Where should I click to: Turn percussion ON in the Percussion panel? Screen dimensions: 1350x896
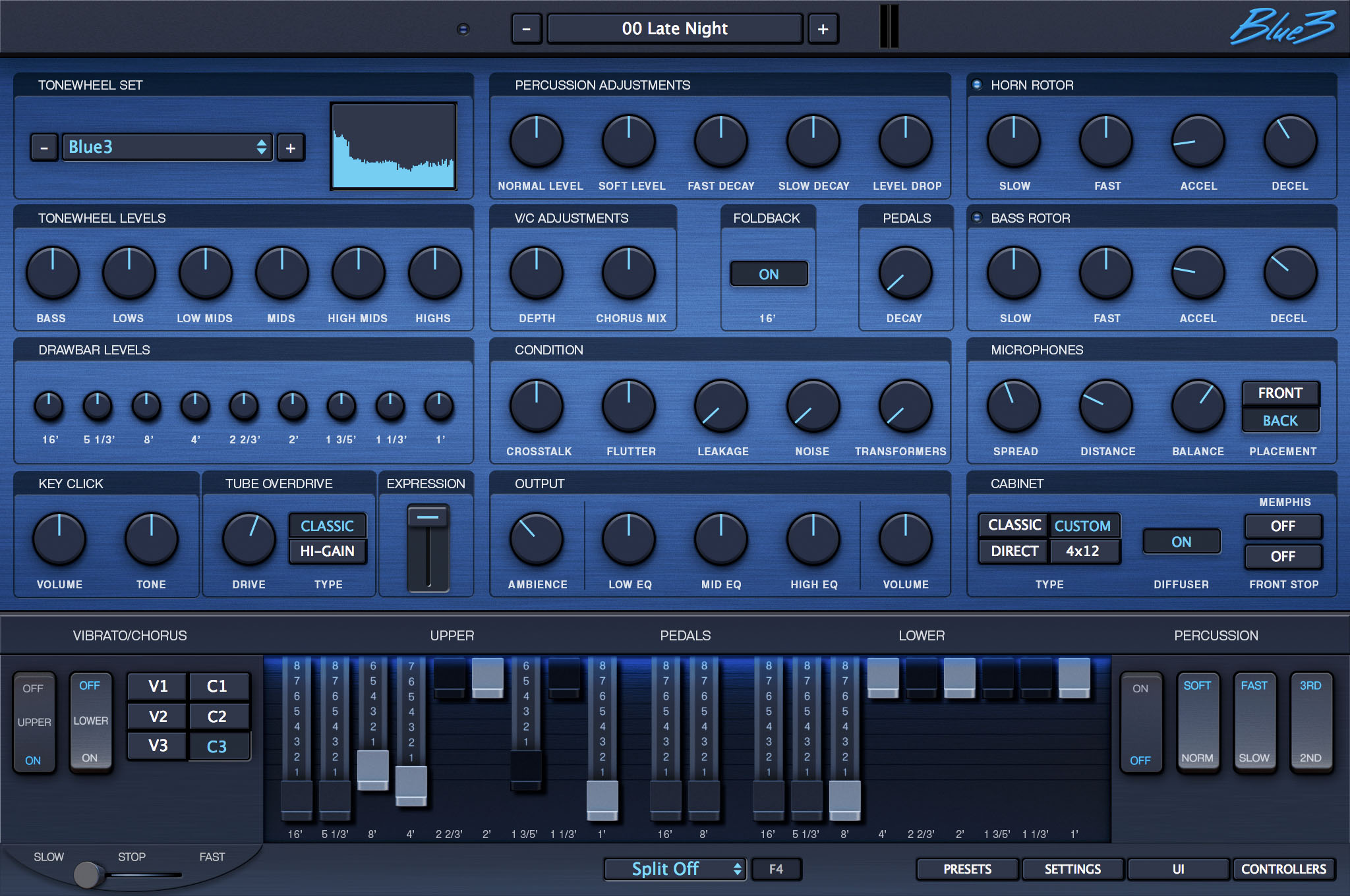tap(1141, 689)
